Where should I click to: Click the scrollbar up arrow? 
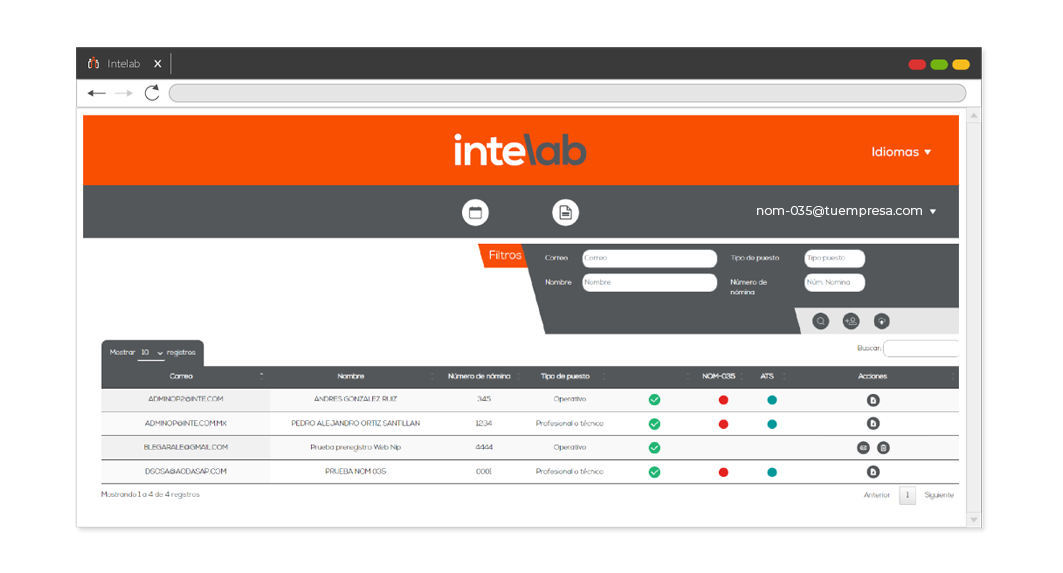click(974, 116)
